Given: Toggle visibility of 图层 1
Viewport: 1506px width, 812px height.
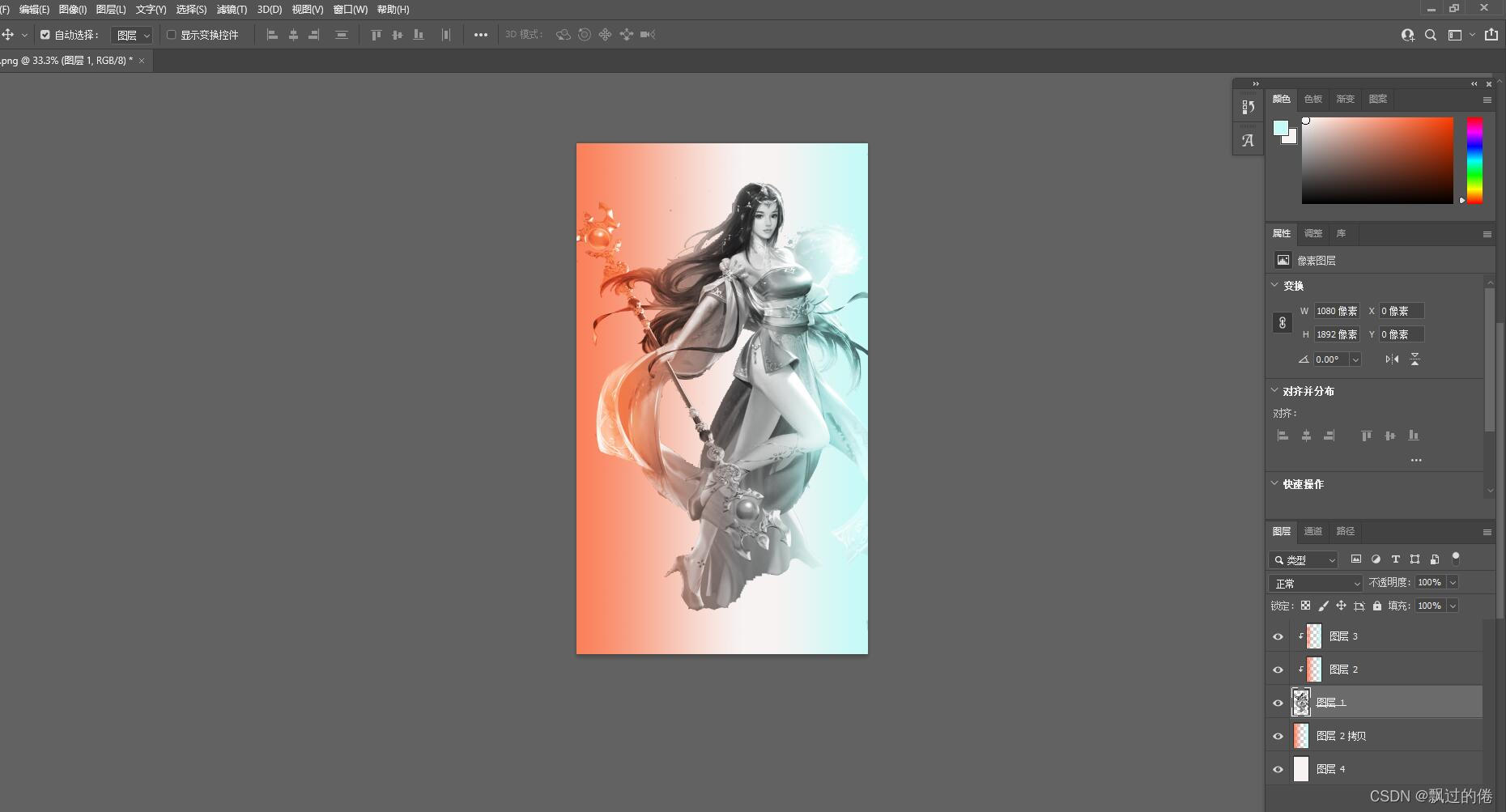Looking at the screenshot, I should 1278,703.
